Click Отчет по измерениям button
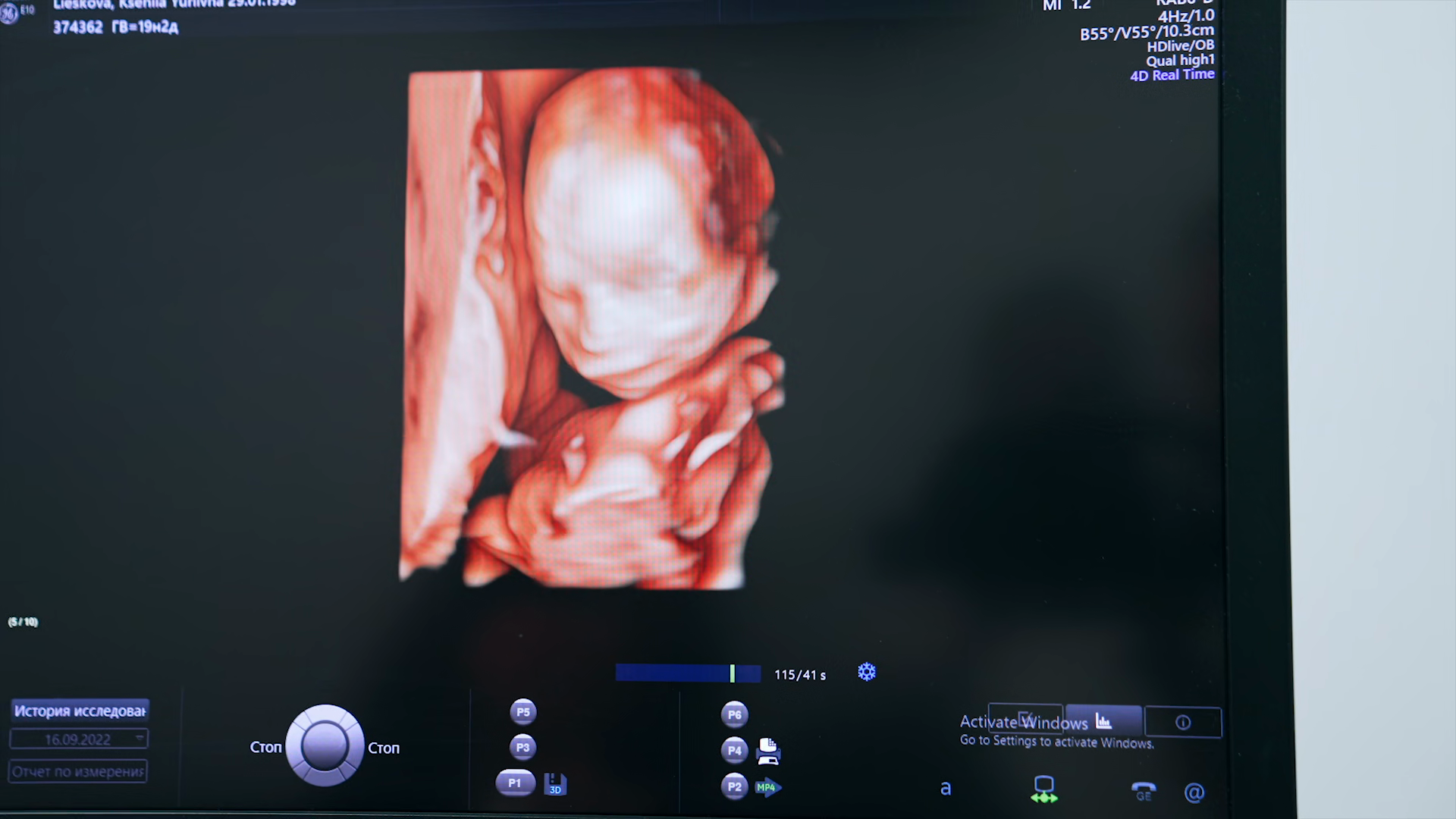Screen dimensions: 1456x819 78,772
